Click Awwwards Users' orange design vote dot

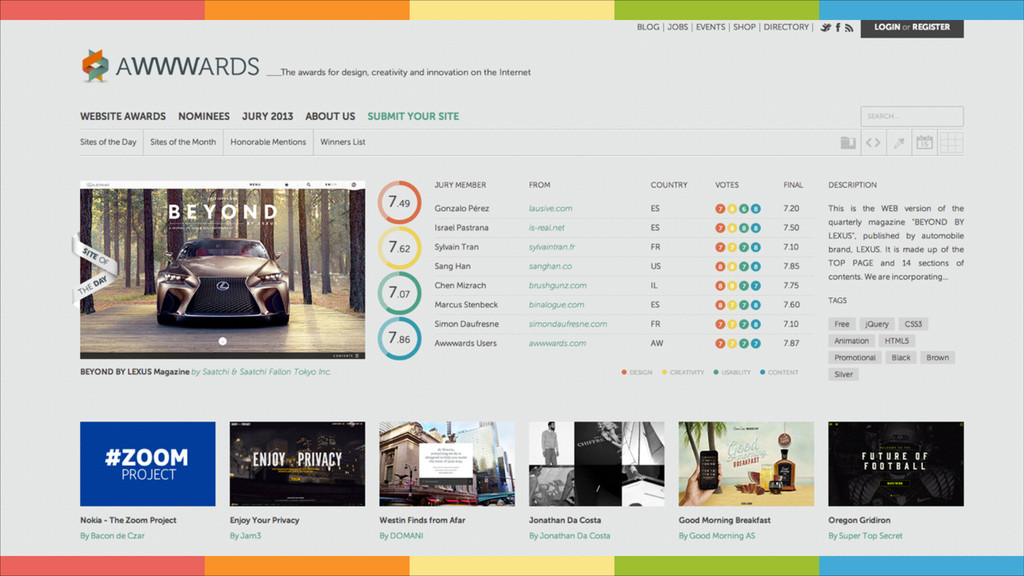(720, 344)
